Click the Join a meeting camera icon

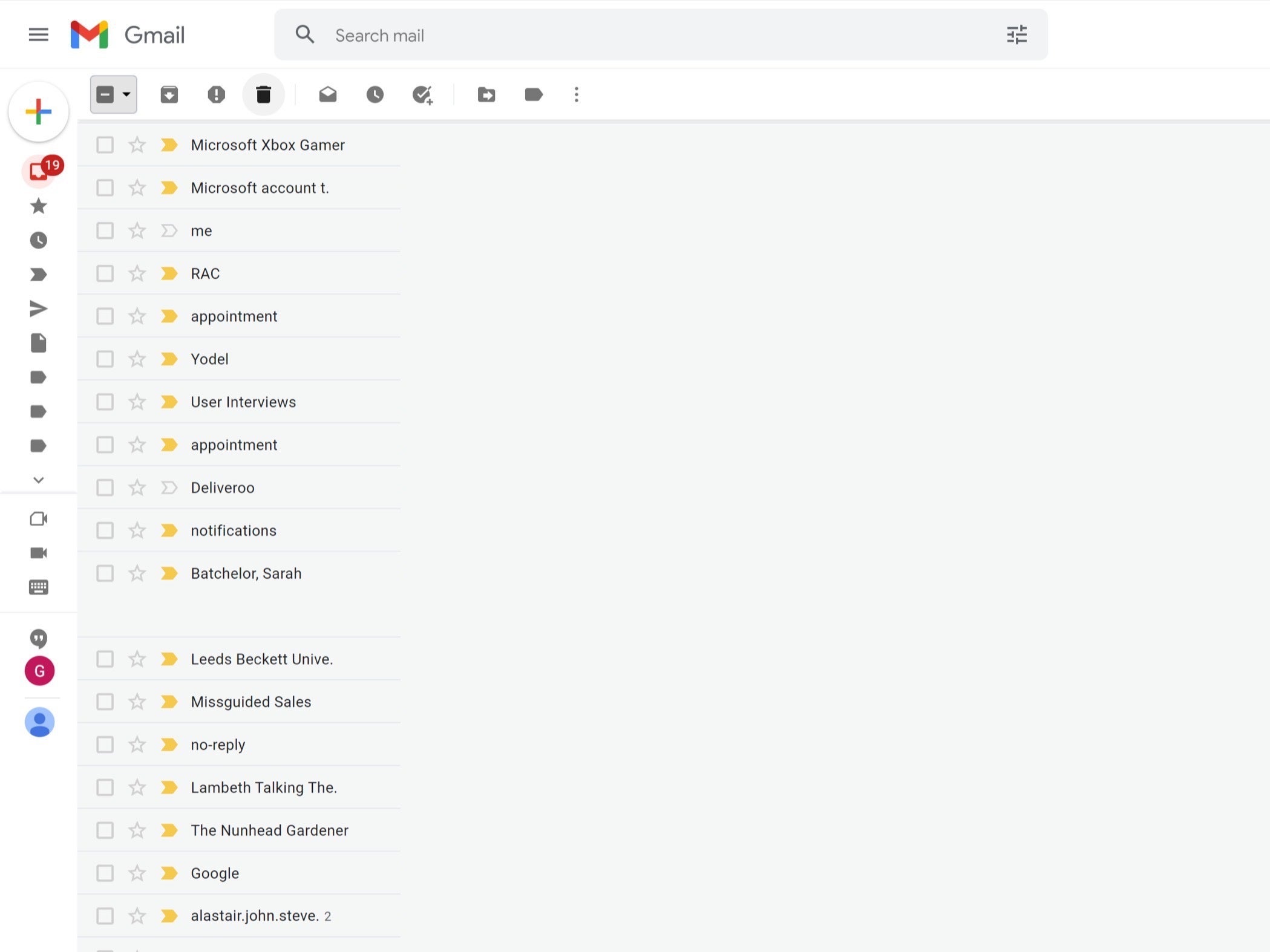pyautogui.click(x=38, y=553)
